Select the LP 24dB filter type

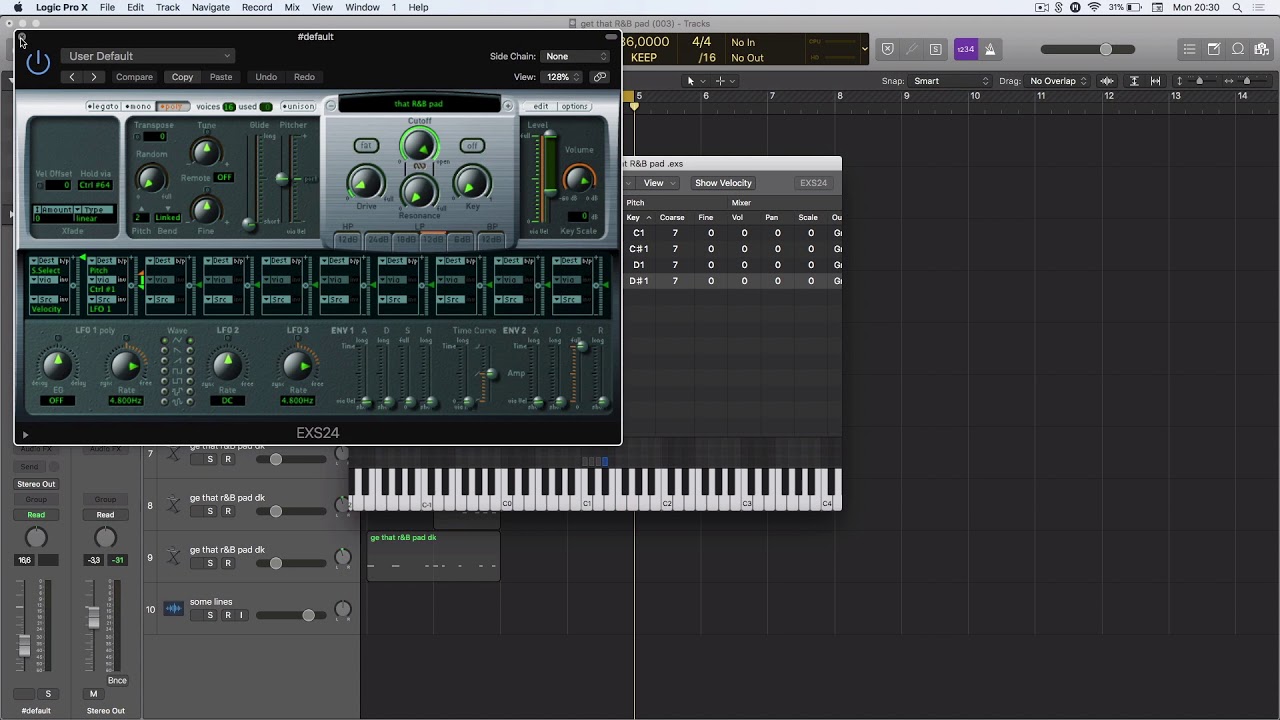coord(377,240)
